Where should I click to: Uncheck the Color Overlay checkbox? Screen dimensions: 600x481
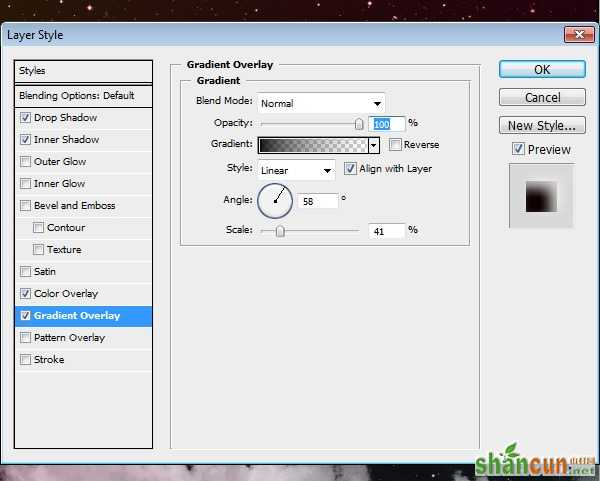click(x=25, y=293)
